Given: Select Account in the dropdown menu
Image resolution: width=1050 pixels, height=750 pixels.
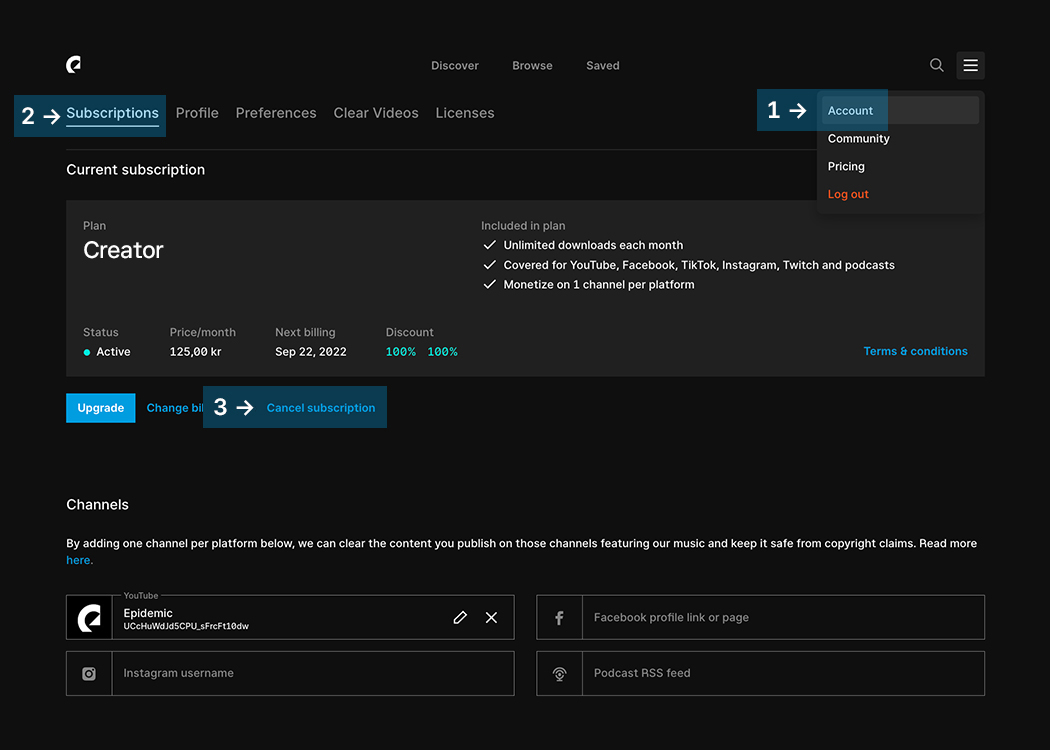Looking at the screenshot, I should [x=900, y=110].
